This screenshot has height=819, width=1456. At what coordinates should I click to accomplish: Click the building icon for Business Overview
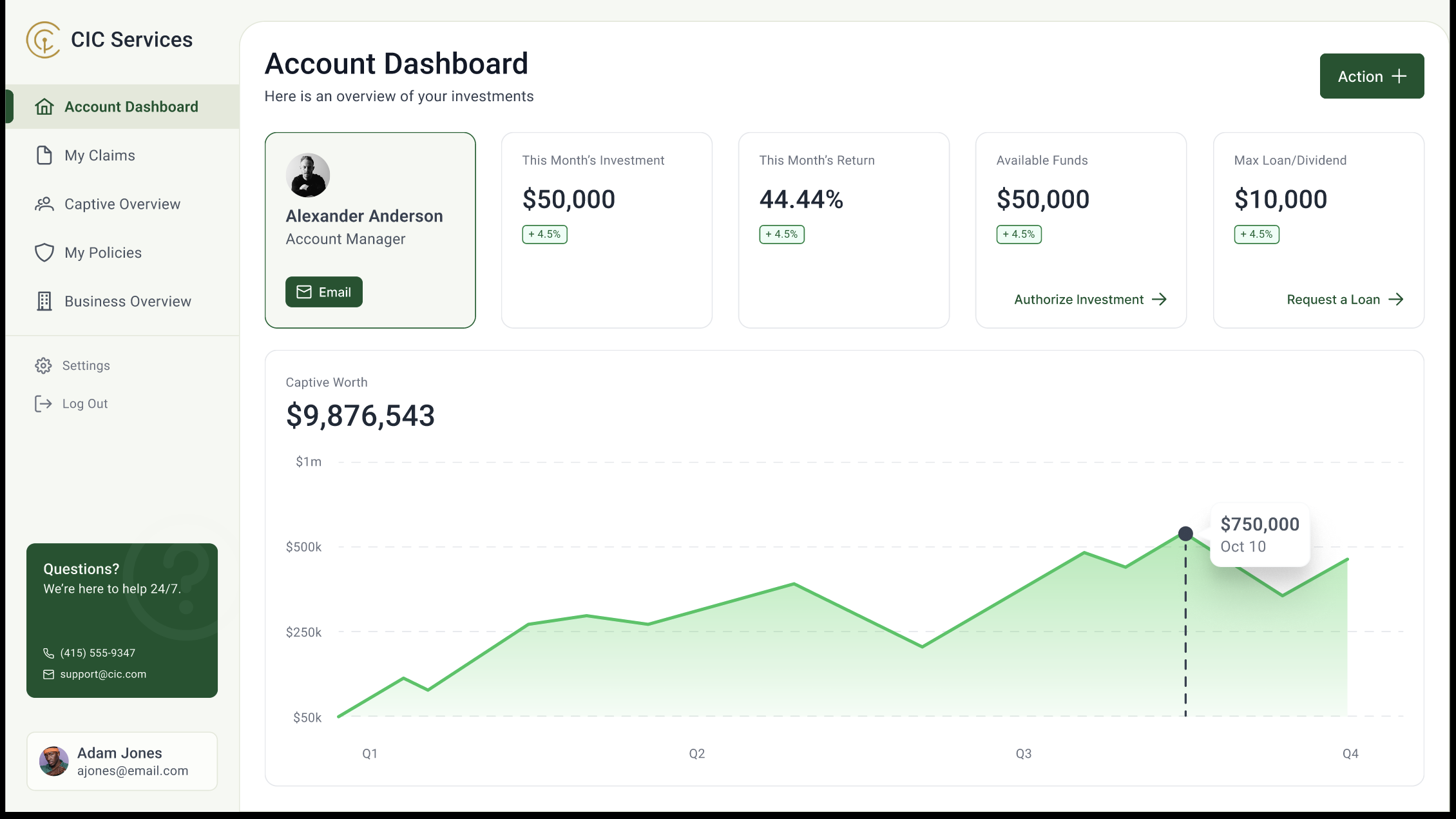pos(44,301)
